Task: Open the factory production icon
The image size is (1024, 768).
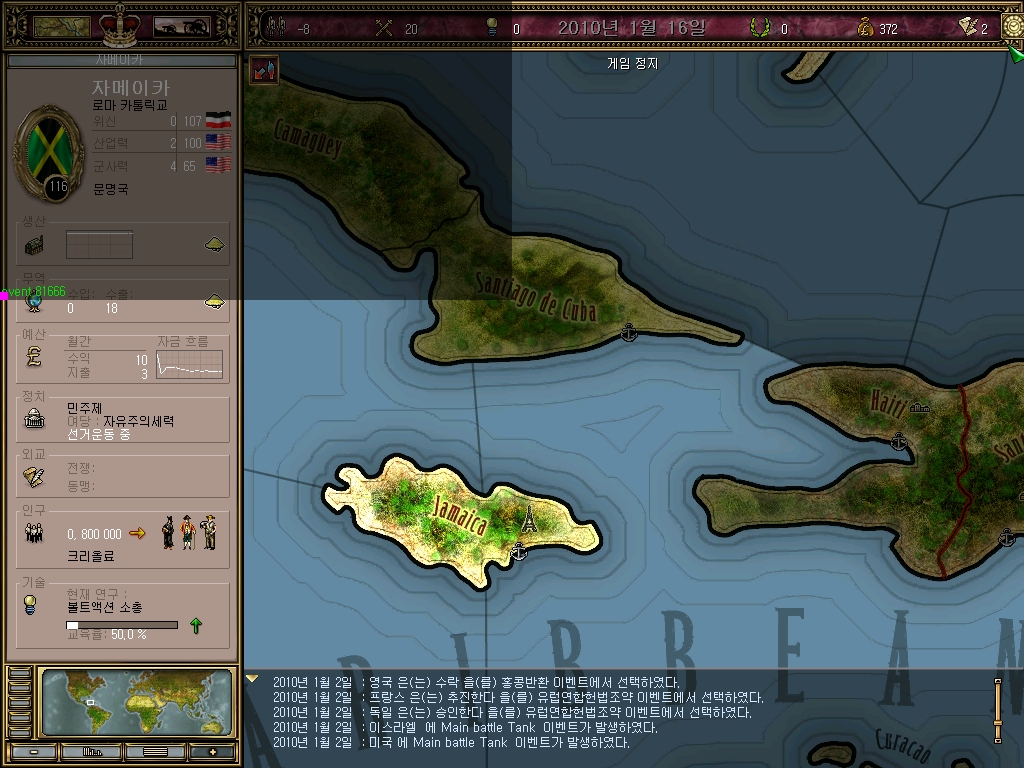Action: pyautogui.click(x=34, y=246)
